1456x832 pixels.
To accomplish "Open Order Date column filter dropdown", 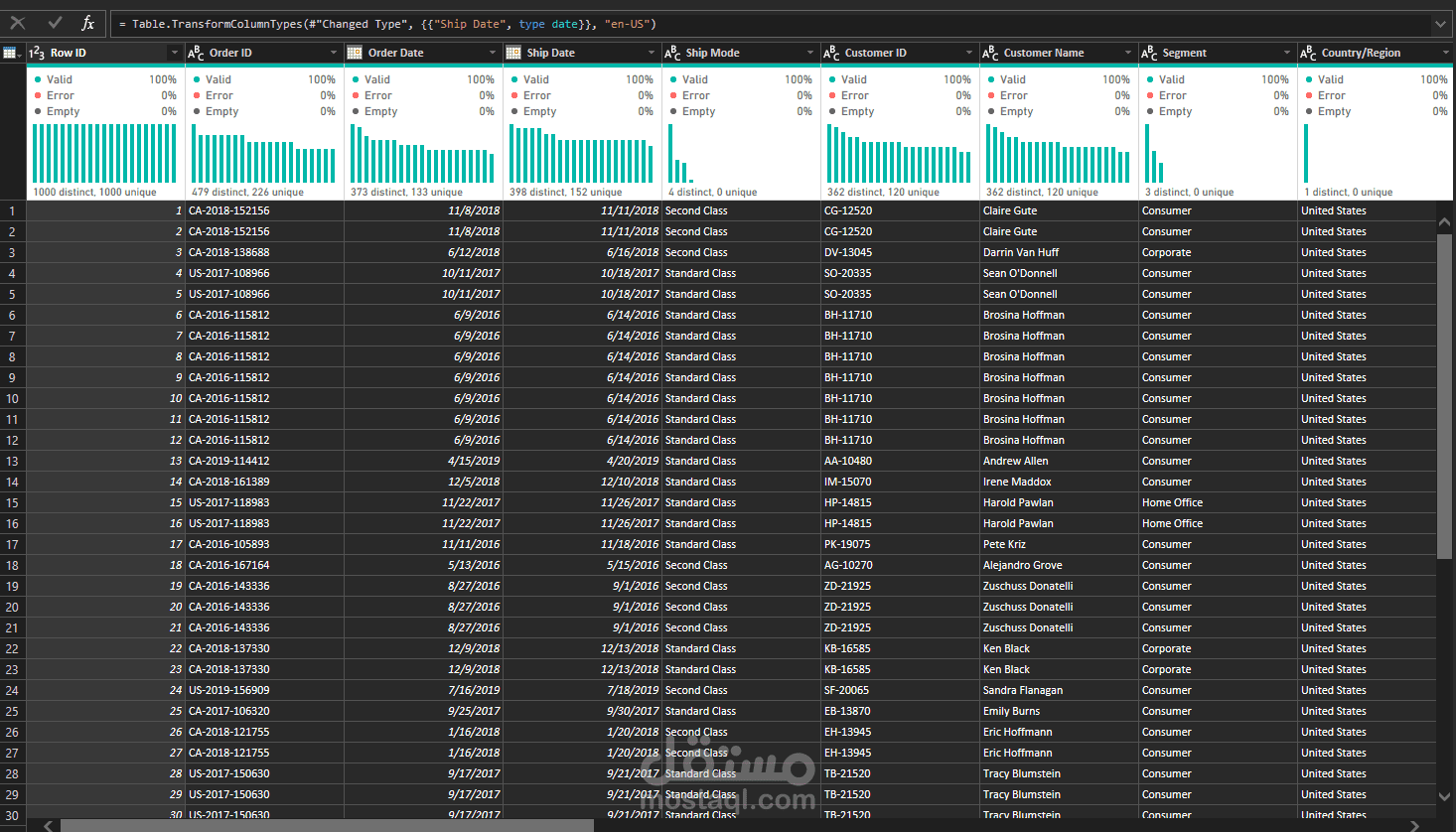I will point(493,53).
